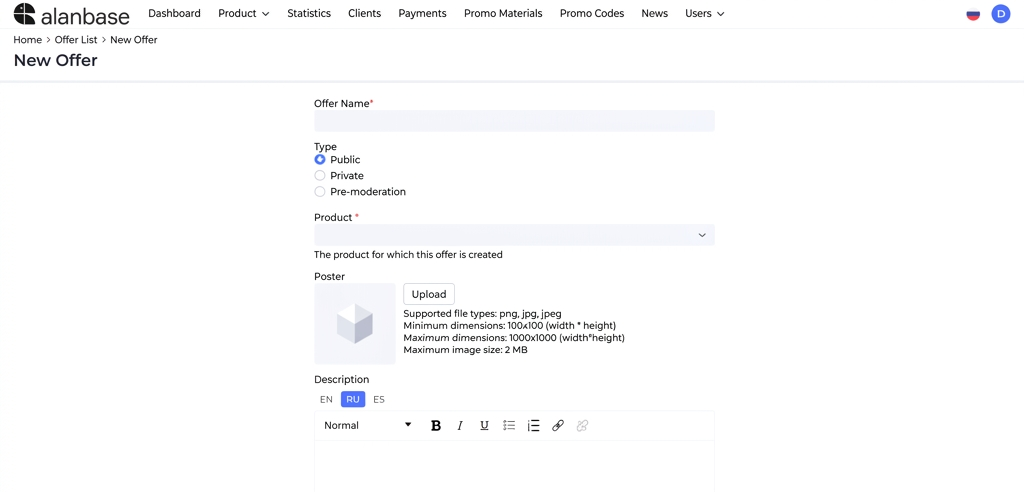The width and height of the screenshot is (1024, 492).
Task: Click the Upload poster button
Action: (428, 294)
